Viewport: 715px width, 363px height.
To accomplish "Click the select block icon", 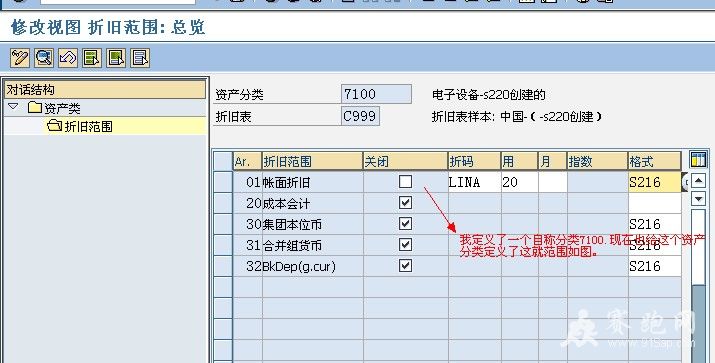I will click(116, 58).
